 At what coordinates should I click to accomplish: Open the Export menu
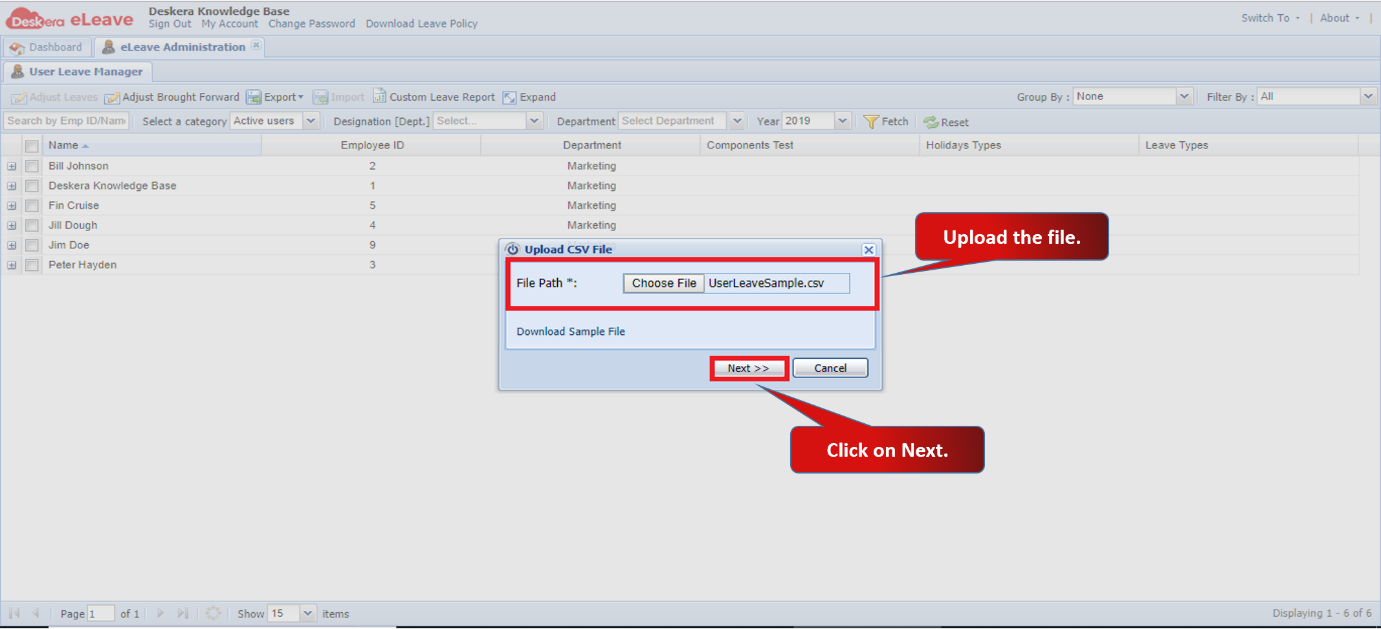(x=275, y=97)
